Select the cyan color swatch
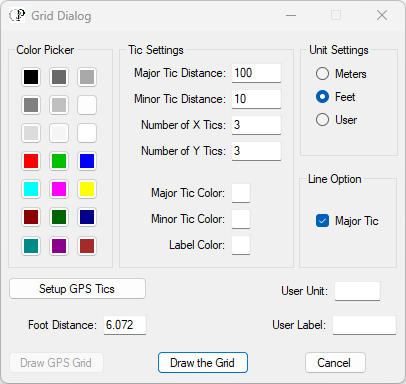406x384 pixels. pyautogui.click(x=31, y=189)
